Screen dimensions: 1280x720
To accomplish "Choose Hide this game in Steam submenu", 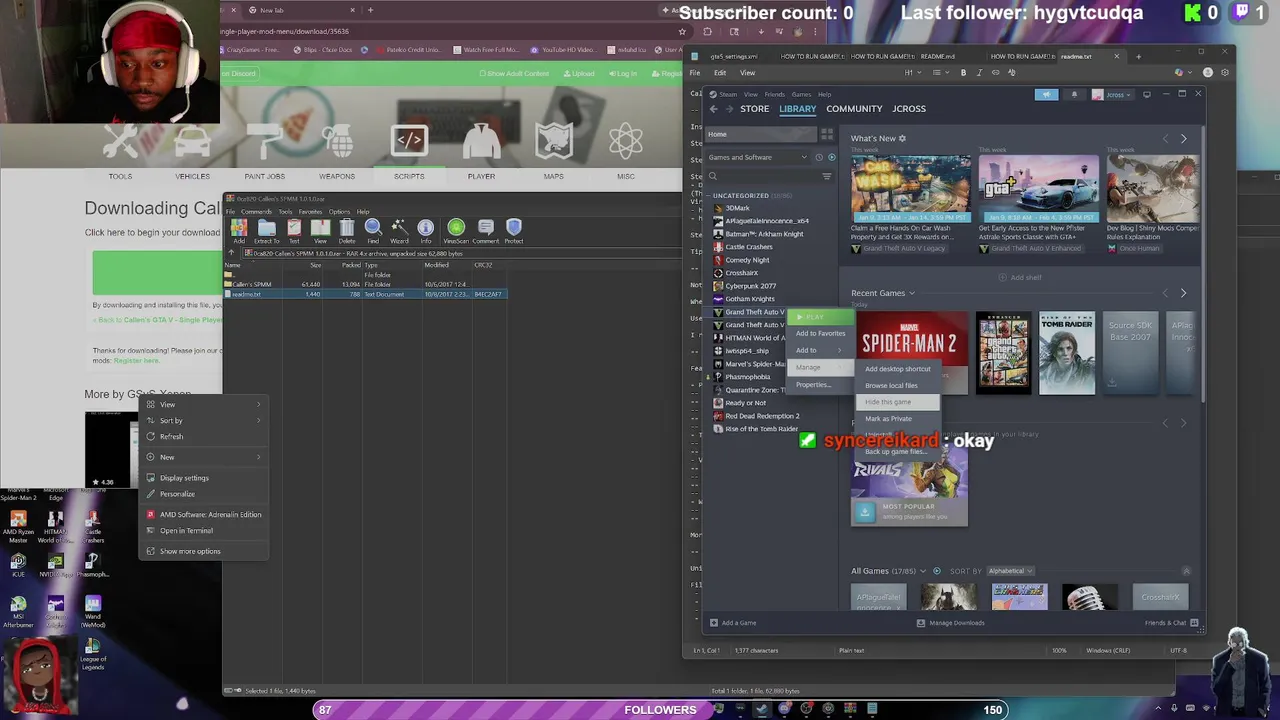I will (x=899, y=402).
